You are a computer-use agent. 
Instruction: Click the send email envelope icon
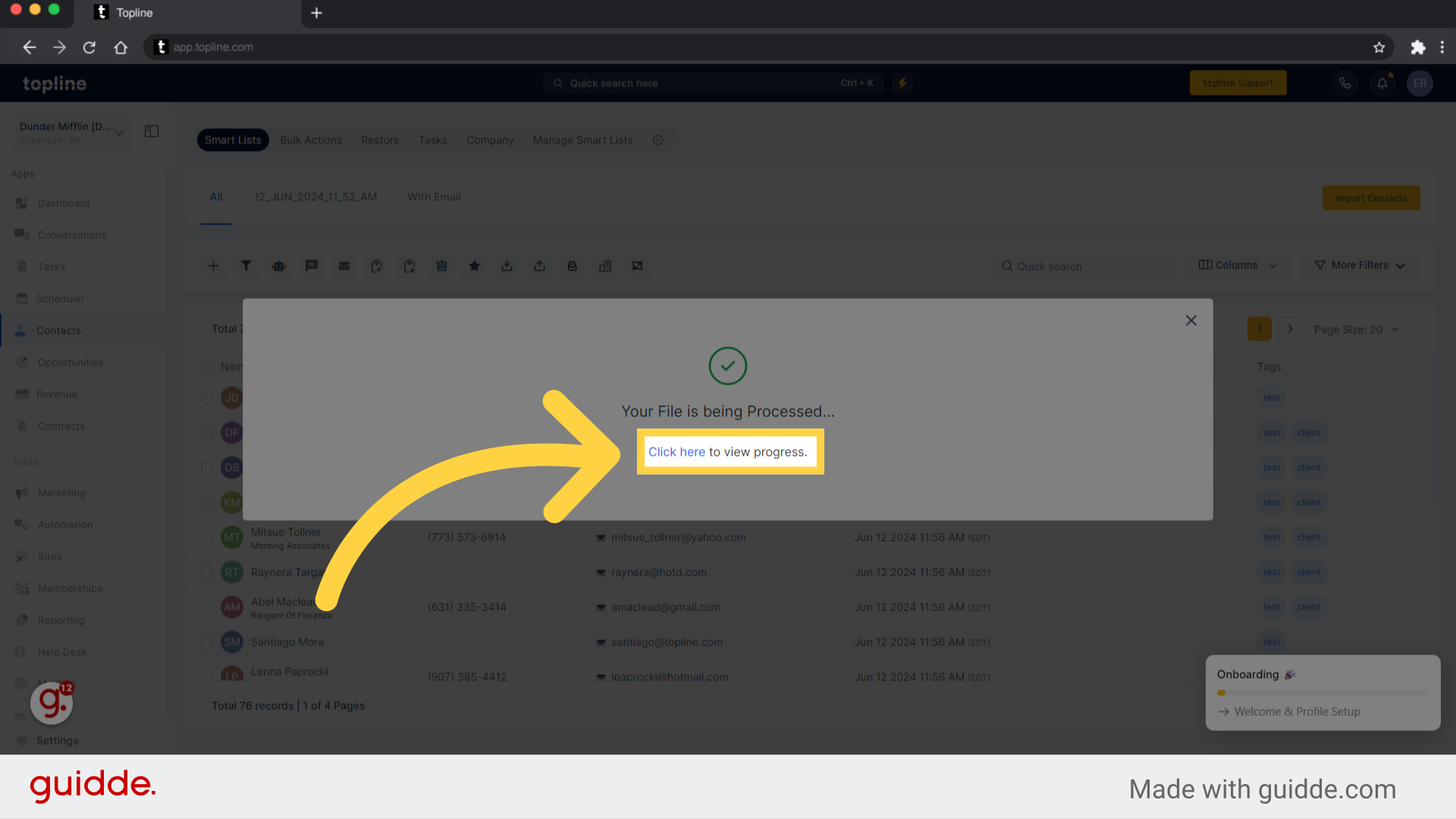(x=344, y=265)
